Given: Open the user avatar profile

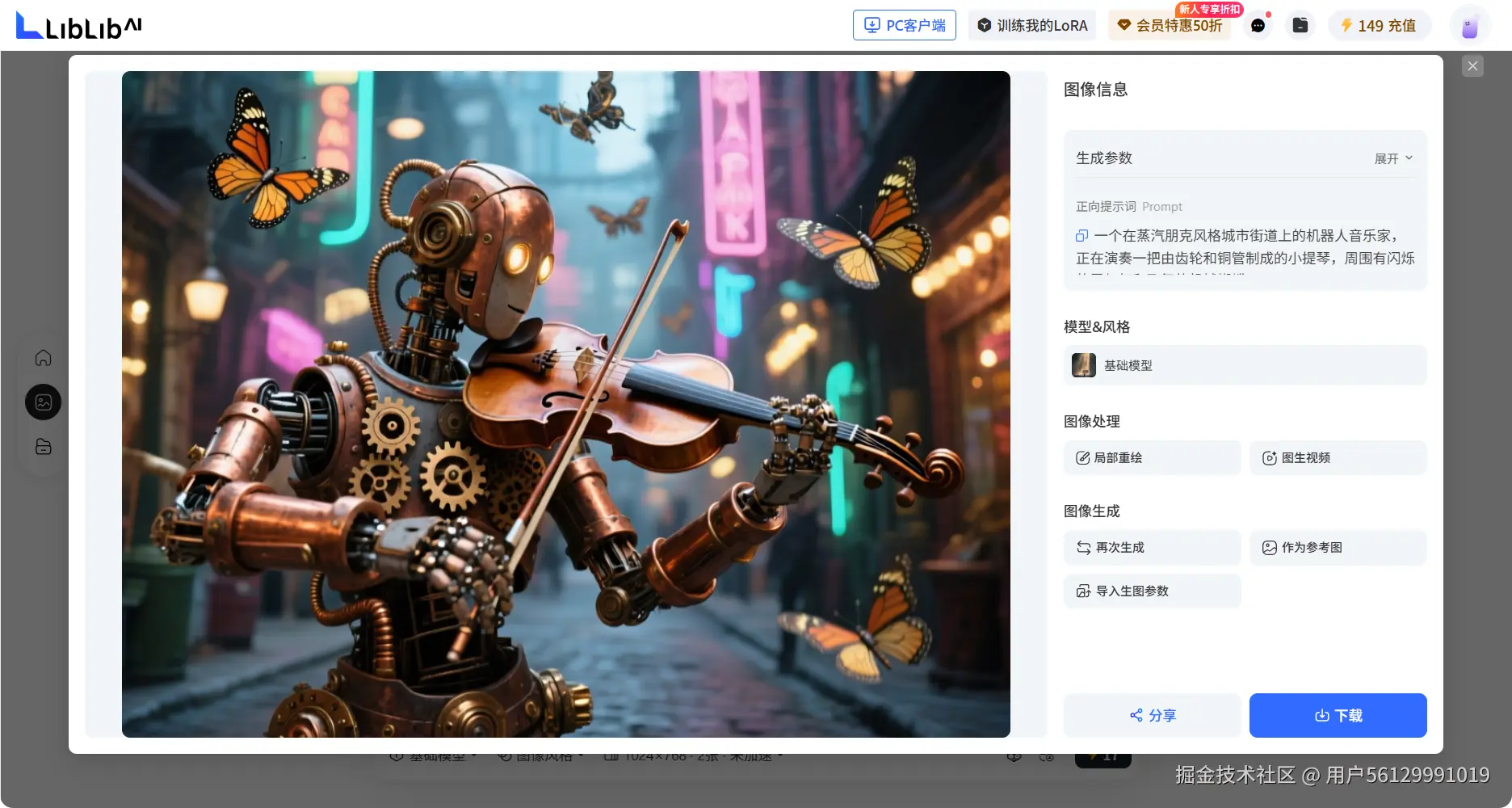Looking at the screenshot, I should click(x=1470, y=26).
